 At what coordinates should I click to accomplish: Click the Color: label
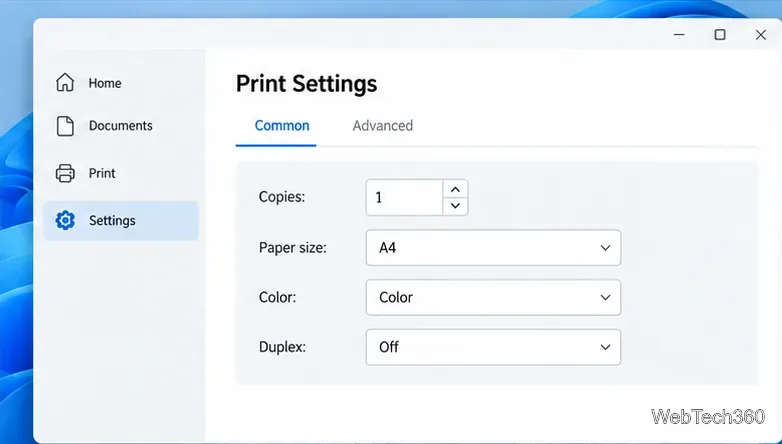point(277,297)
